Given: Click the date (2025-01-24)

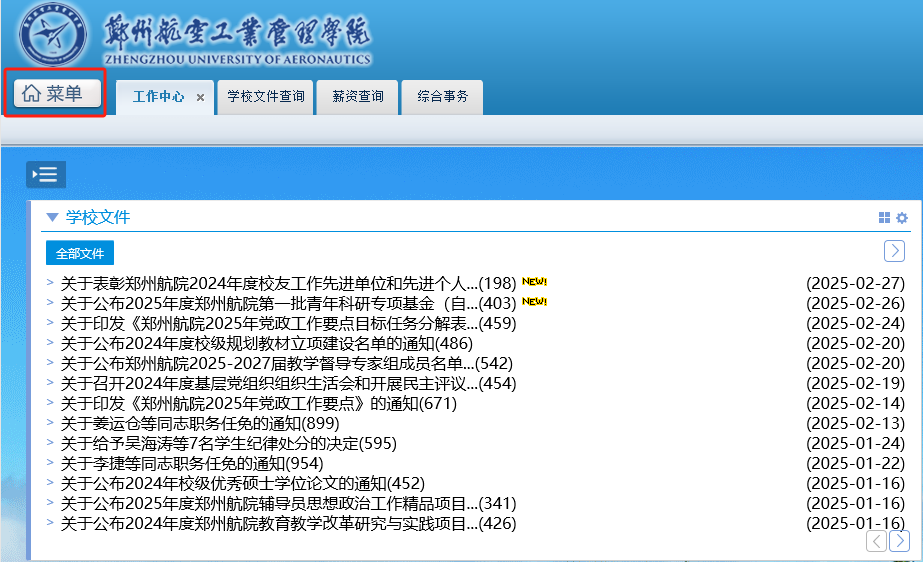Looking at the screenshot, I should click(855, 444).
